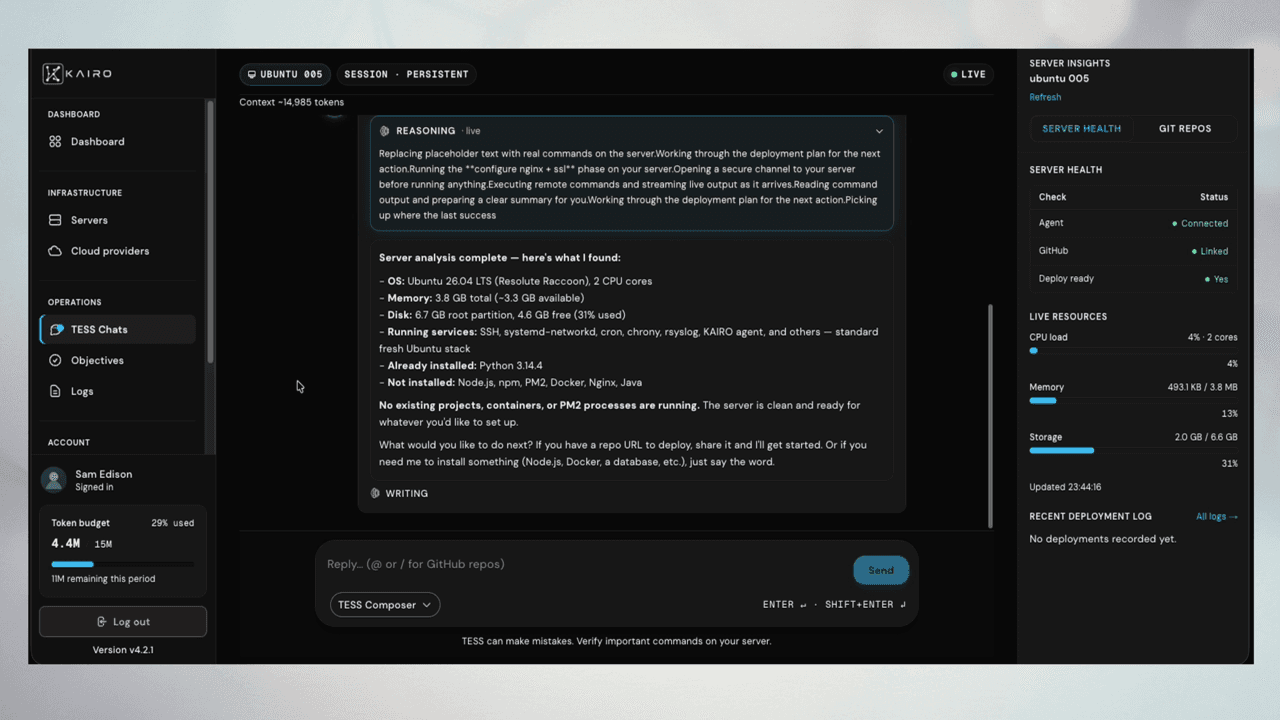Click the CPU load progress bar
The height and width of the screenshot is (720, 1280).
click(1133, 351)
